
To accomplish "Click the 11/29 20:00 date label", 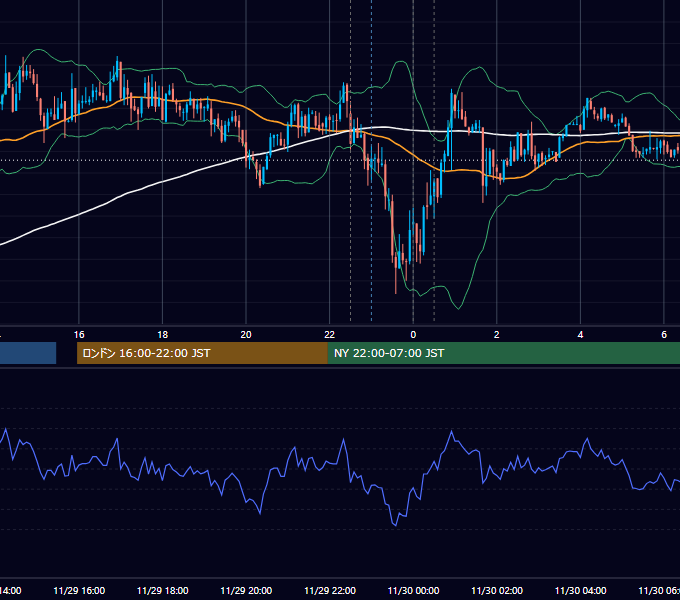I will 246,590.
